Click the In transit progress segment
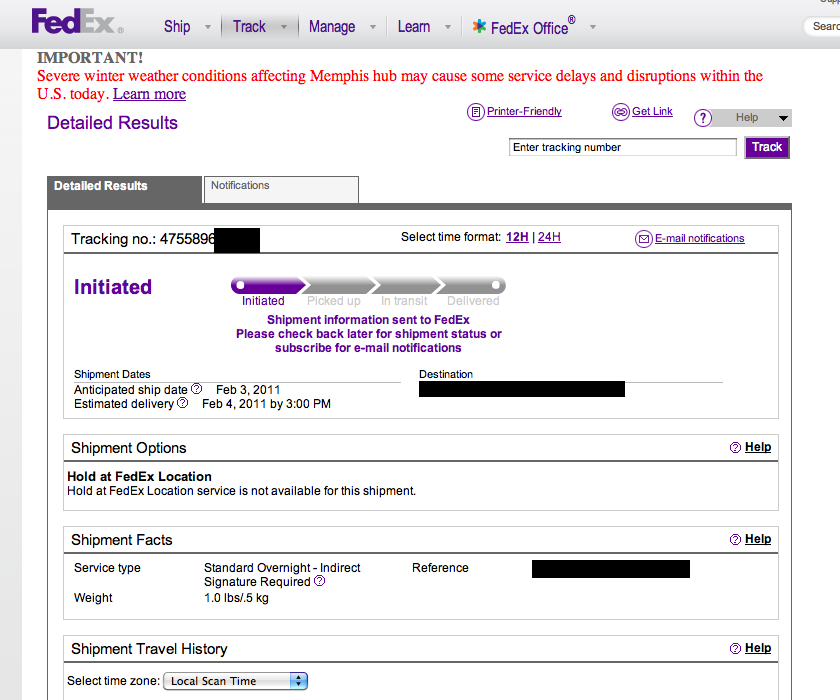 click(405, 285)
